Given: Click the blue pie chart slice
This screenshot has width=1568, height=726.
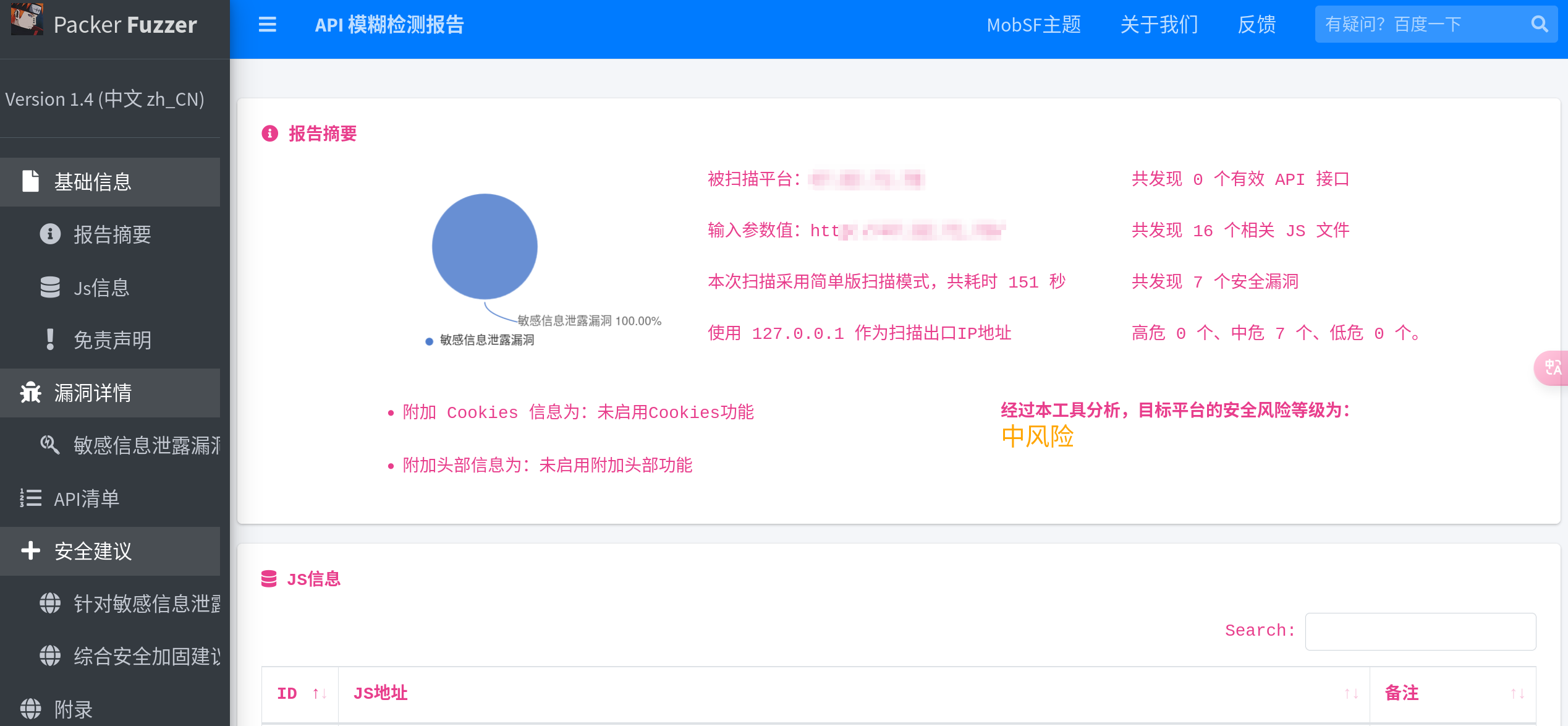Looking at the screenshot, I should pyautogui.click(x=485, y=247).
